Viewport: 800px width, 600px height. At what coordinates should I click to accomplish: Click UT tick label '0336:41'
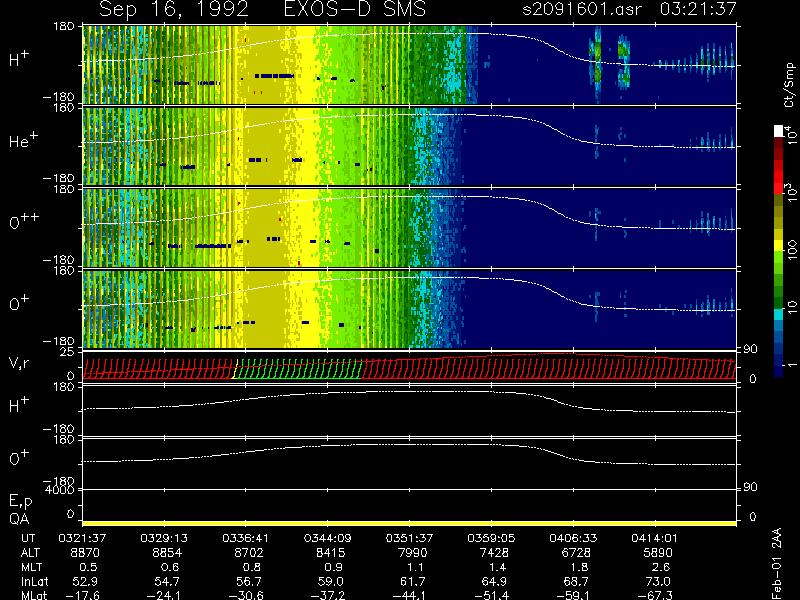245,538
